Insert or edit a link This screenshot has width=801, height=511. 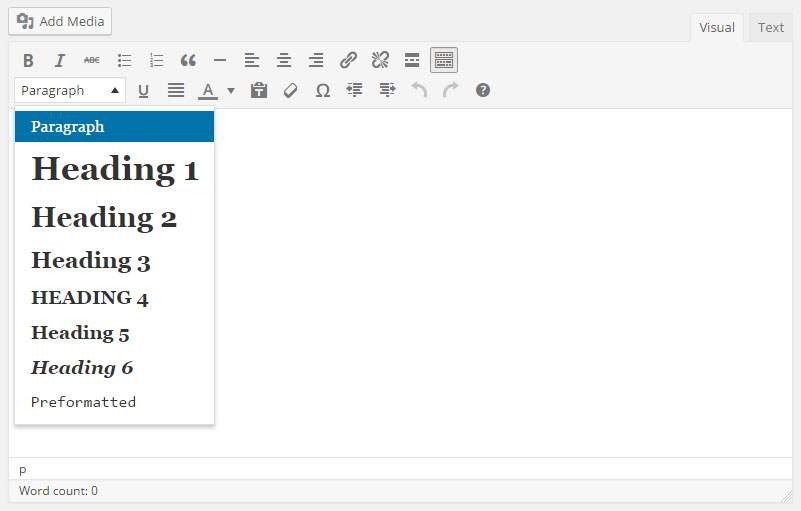348,60
